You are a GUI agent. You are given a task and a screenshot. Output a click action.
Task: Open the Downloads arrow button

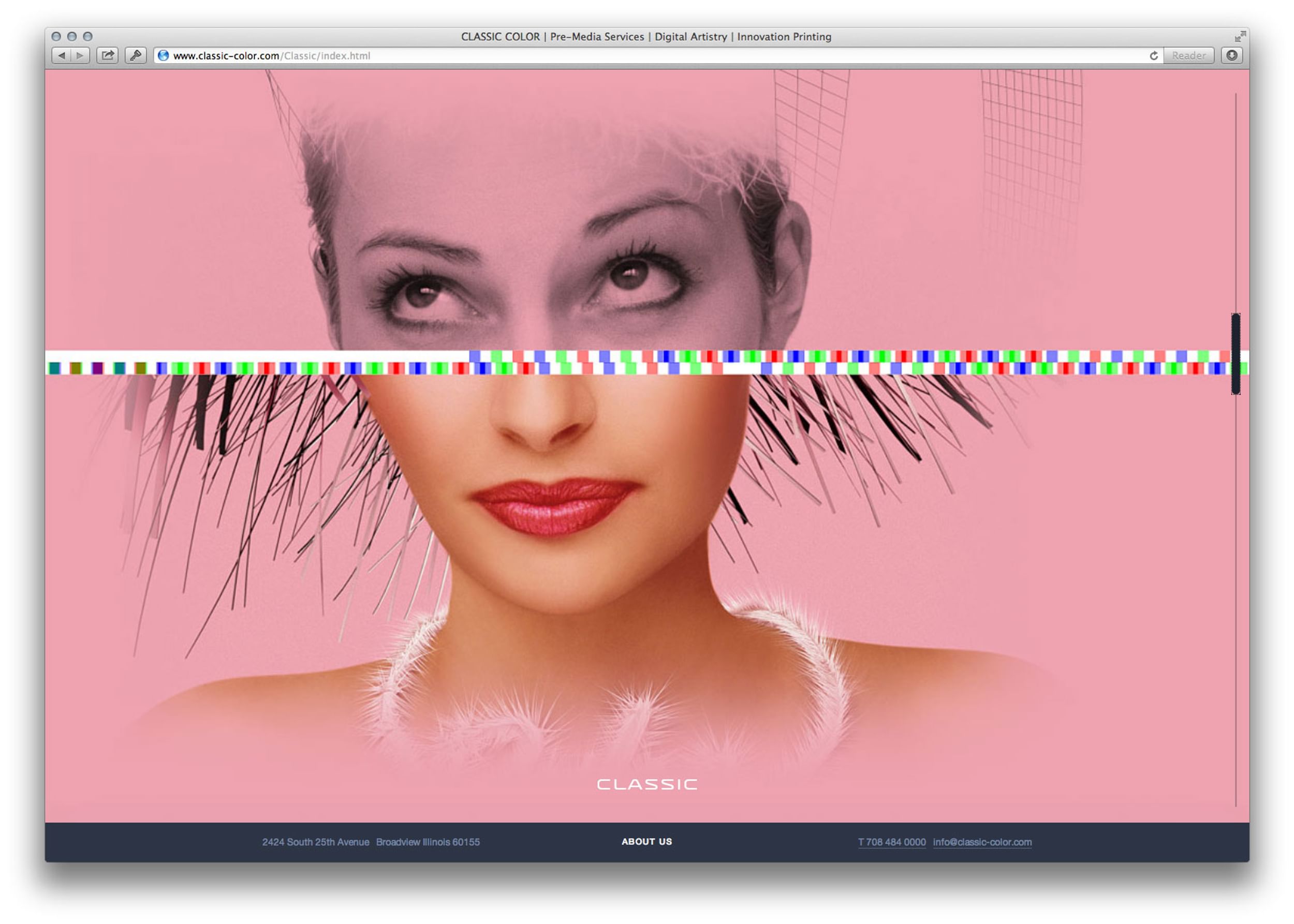1231,55
